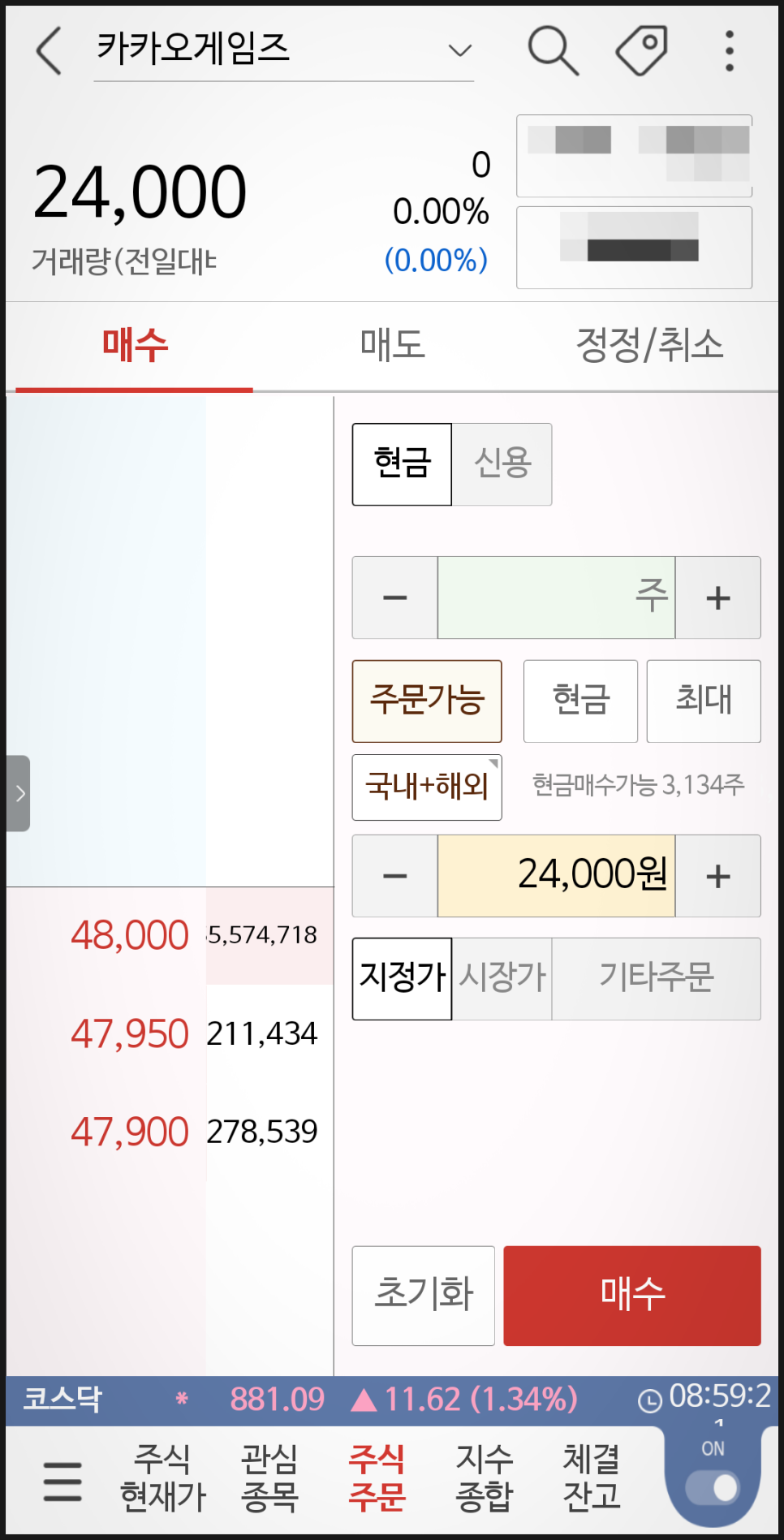
Task: Tap the 211,434 volume cell
Action: [269, 1033]
